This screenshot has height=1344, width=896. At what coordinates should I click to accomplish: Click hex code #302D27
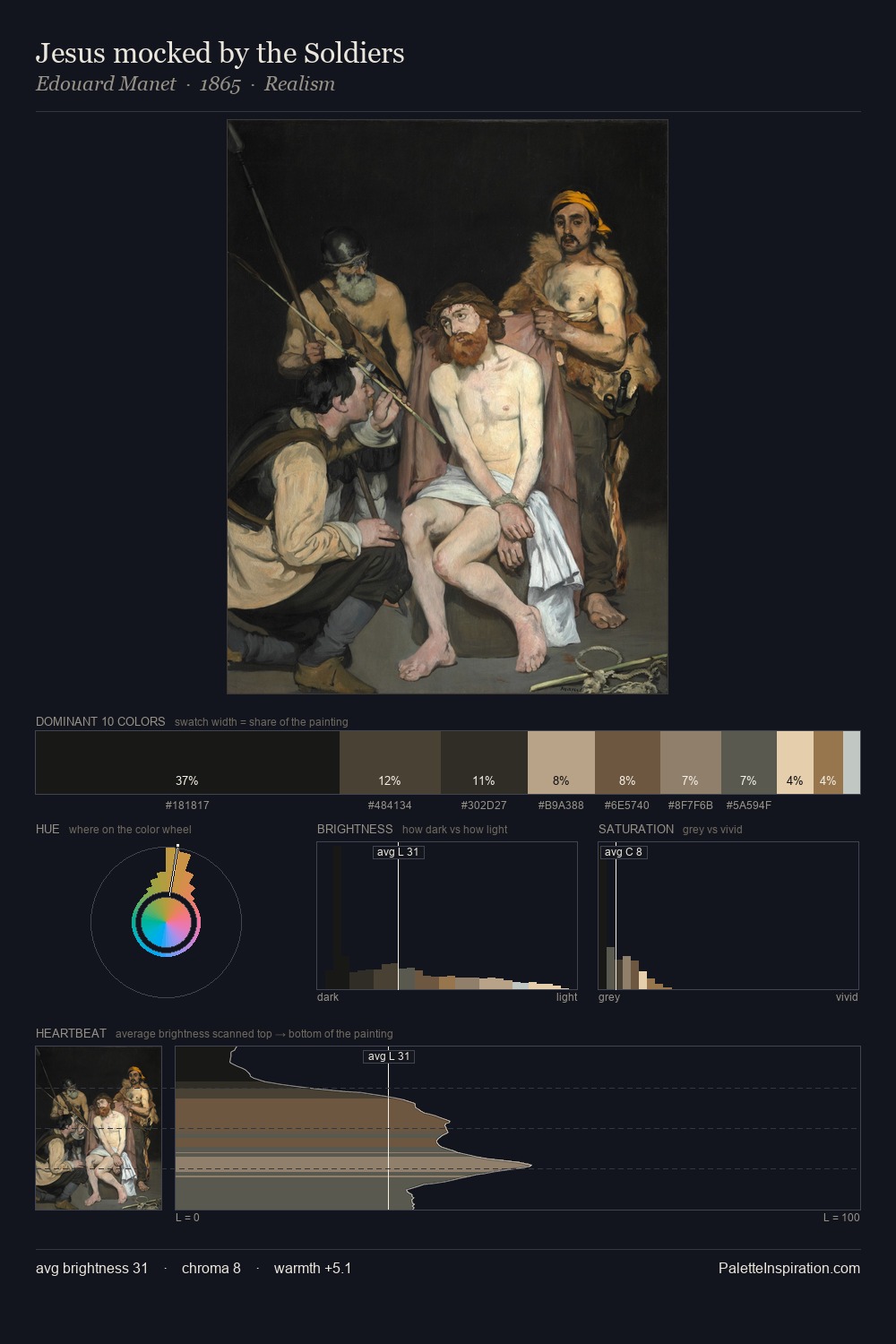[x=484, y=806]
